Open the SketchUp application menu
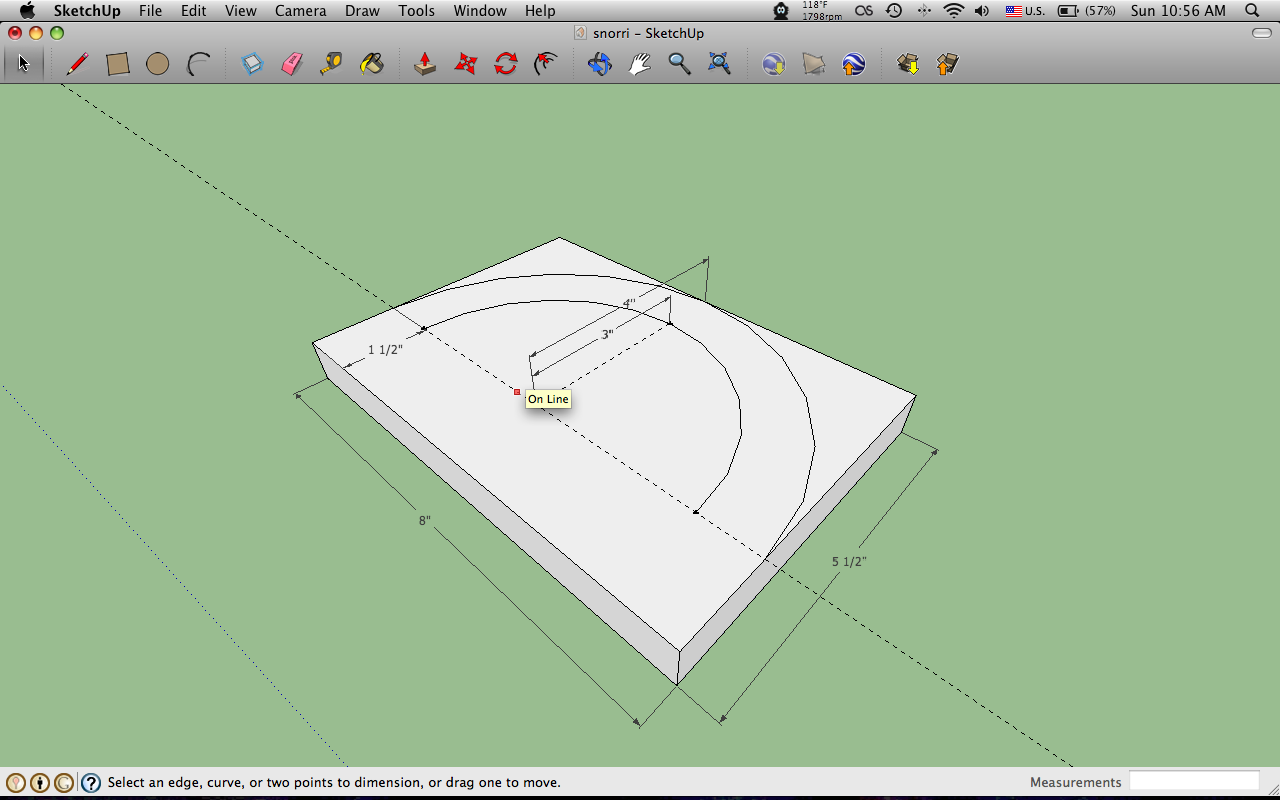 coord(87,11)
